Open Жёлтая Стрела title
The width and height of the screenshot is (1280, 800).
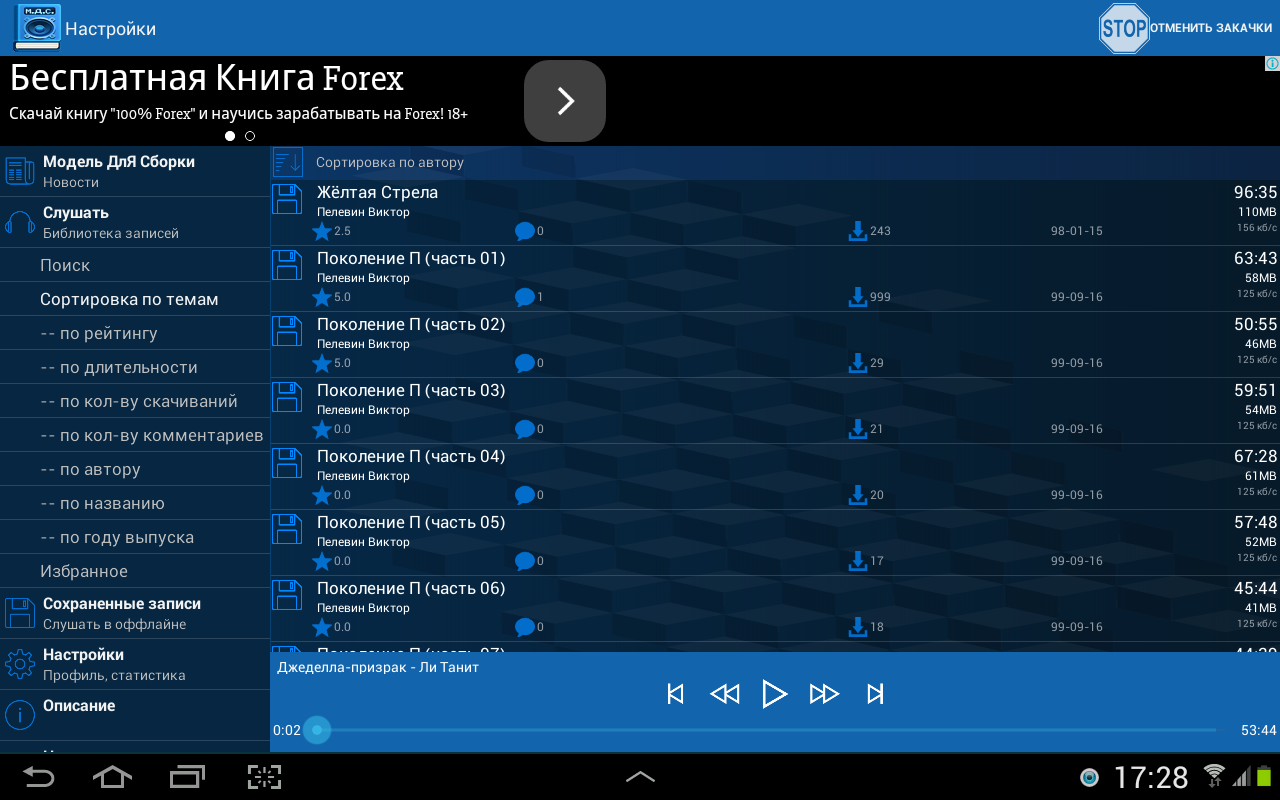point(377,192)
